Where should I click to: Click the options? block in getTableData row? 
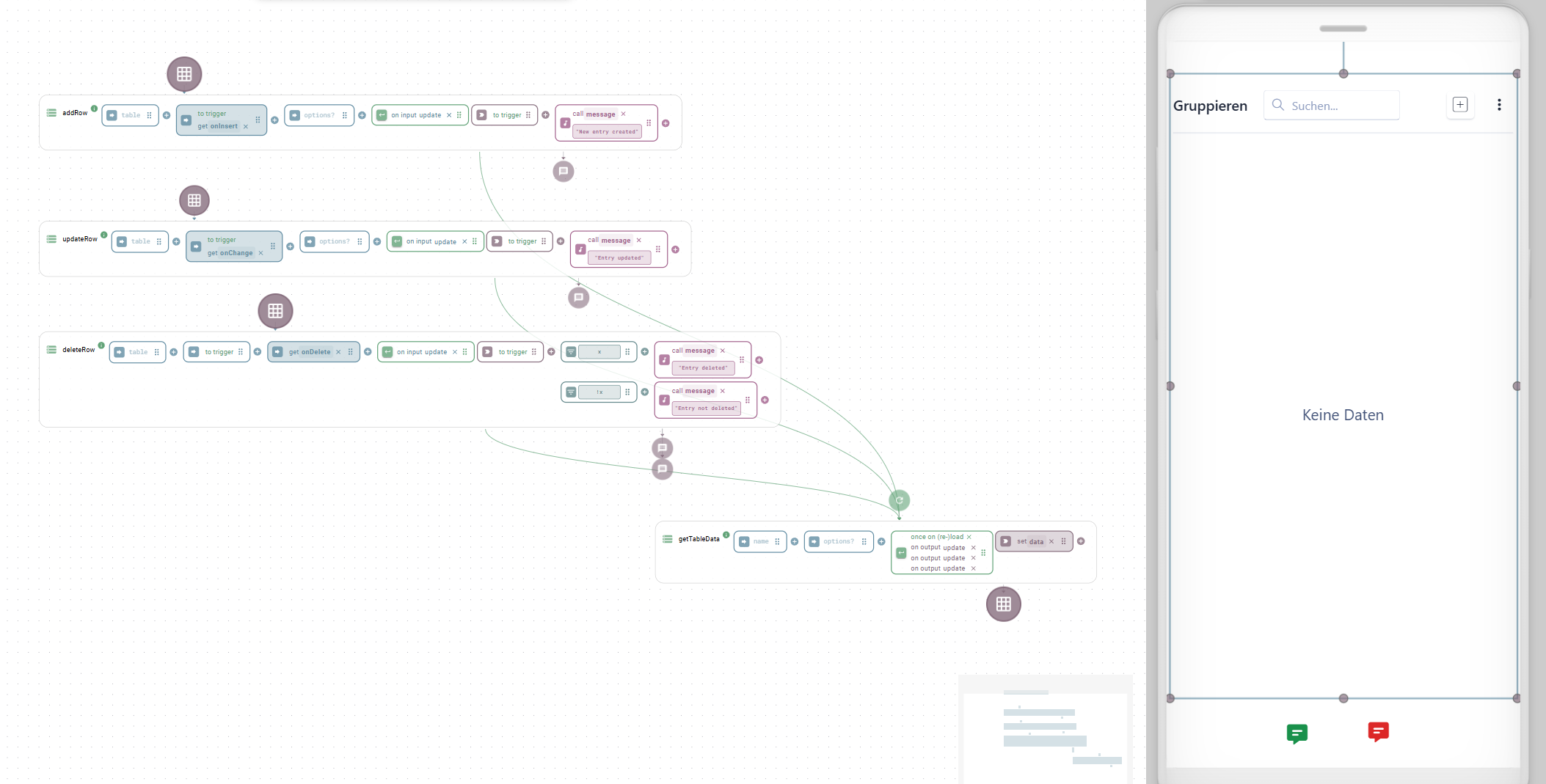[838, 542]
